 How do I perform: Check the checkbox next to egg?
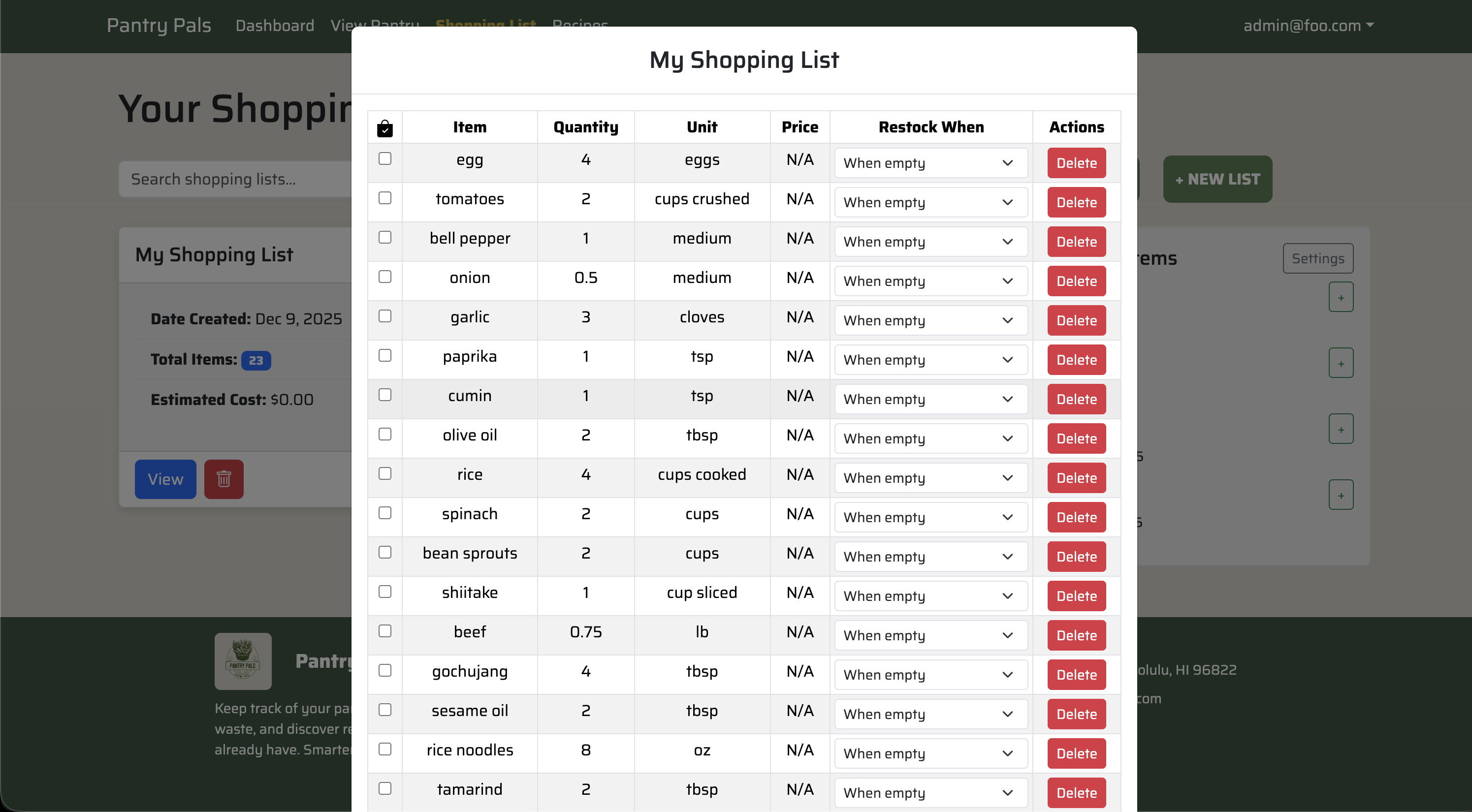coord(384,160)
